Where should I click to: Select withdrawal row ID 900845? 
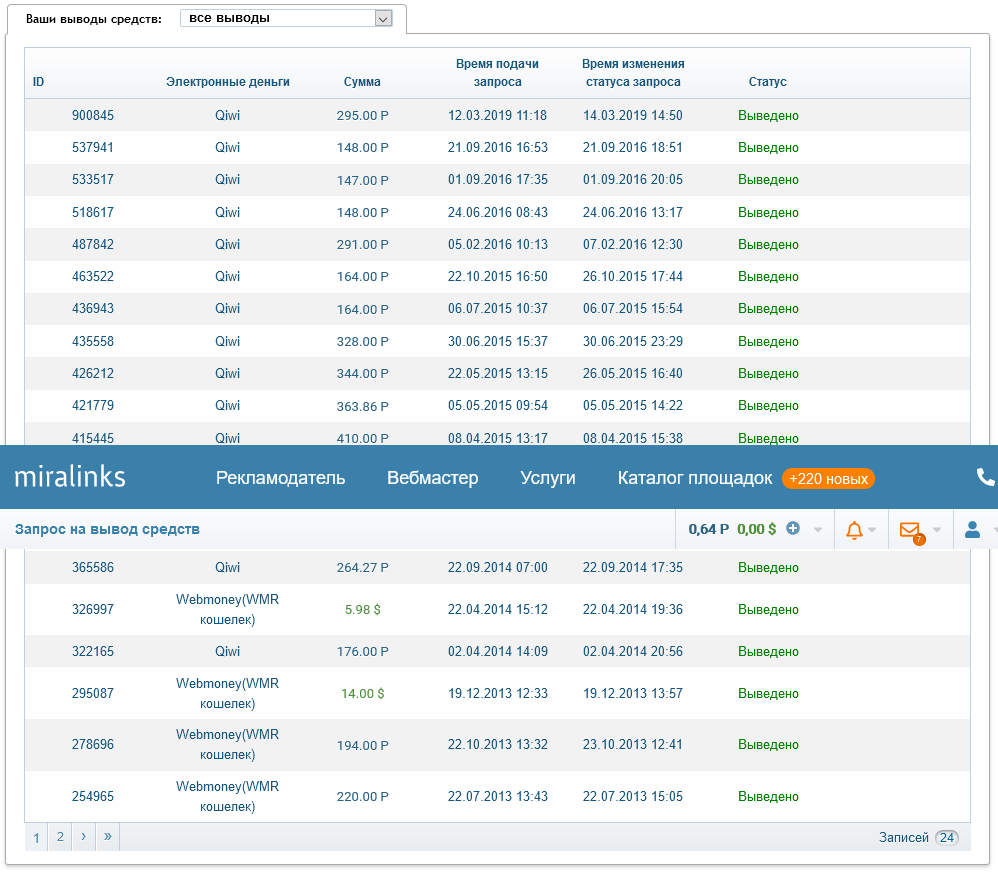click(x=93, y=115)
